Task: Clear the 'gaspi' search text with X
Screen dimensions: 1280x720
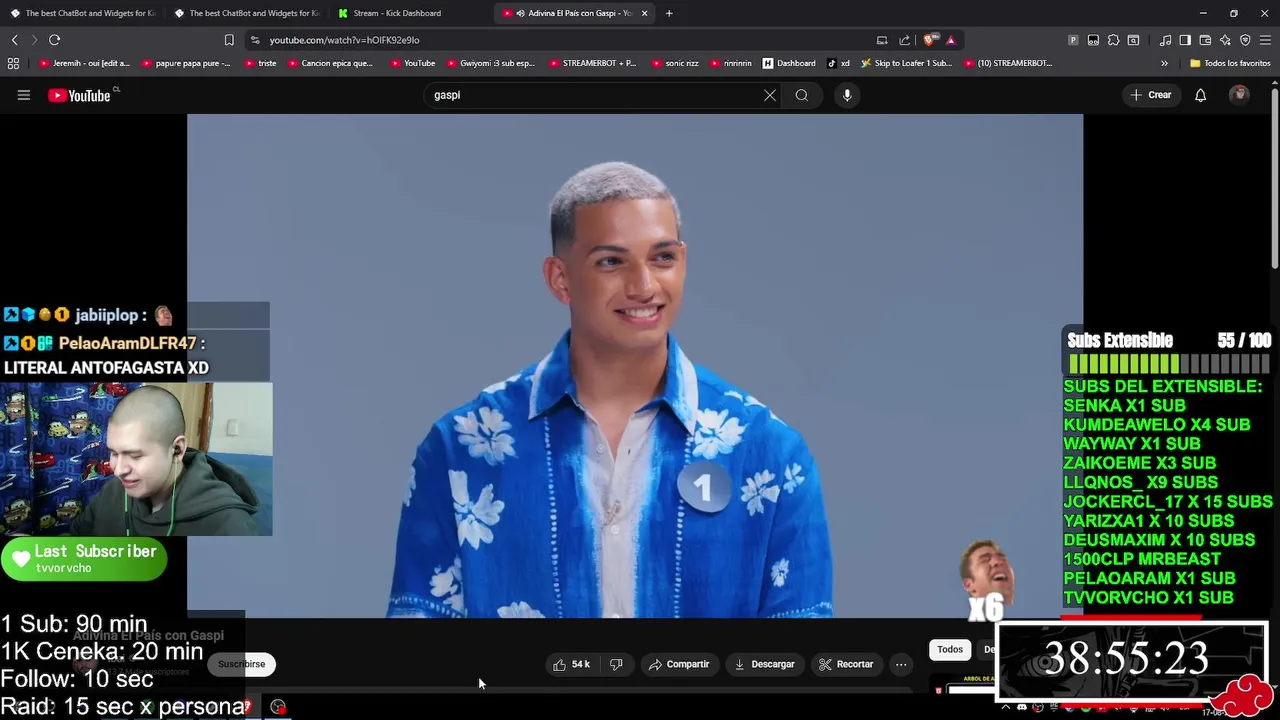Action: coord(770,95)
